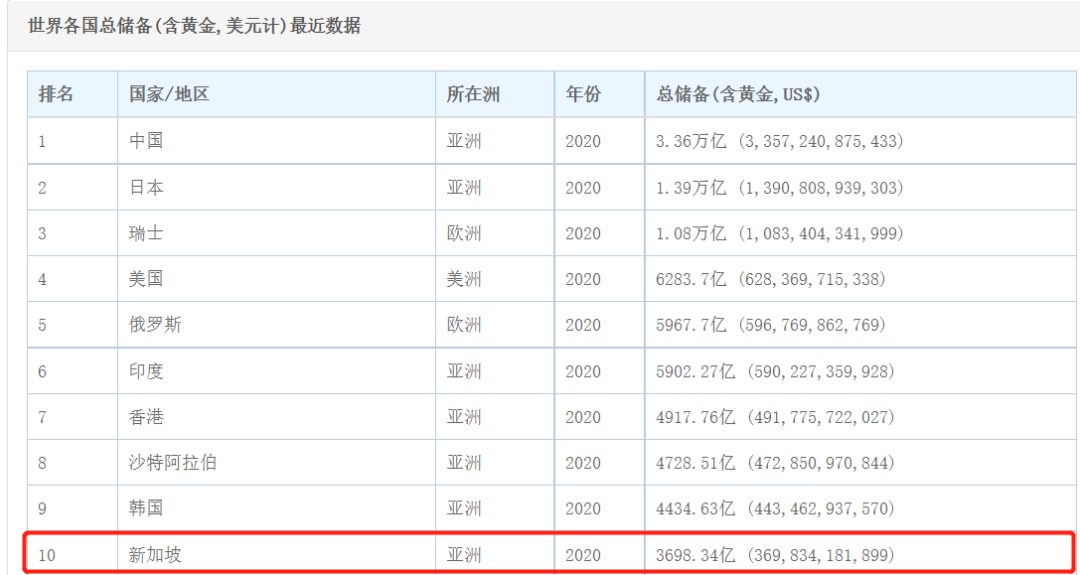Select the country name 印度
This screenshot has width=1080, height=575.
pos(146,371)
